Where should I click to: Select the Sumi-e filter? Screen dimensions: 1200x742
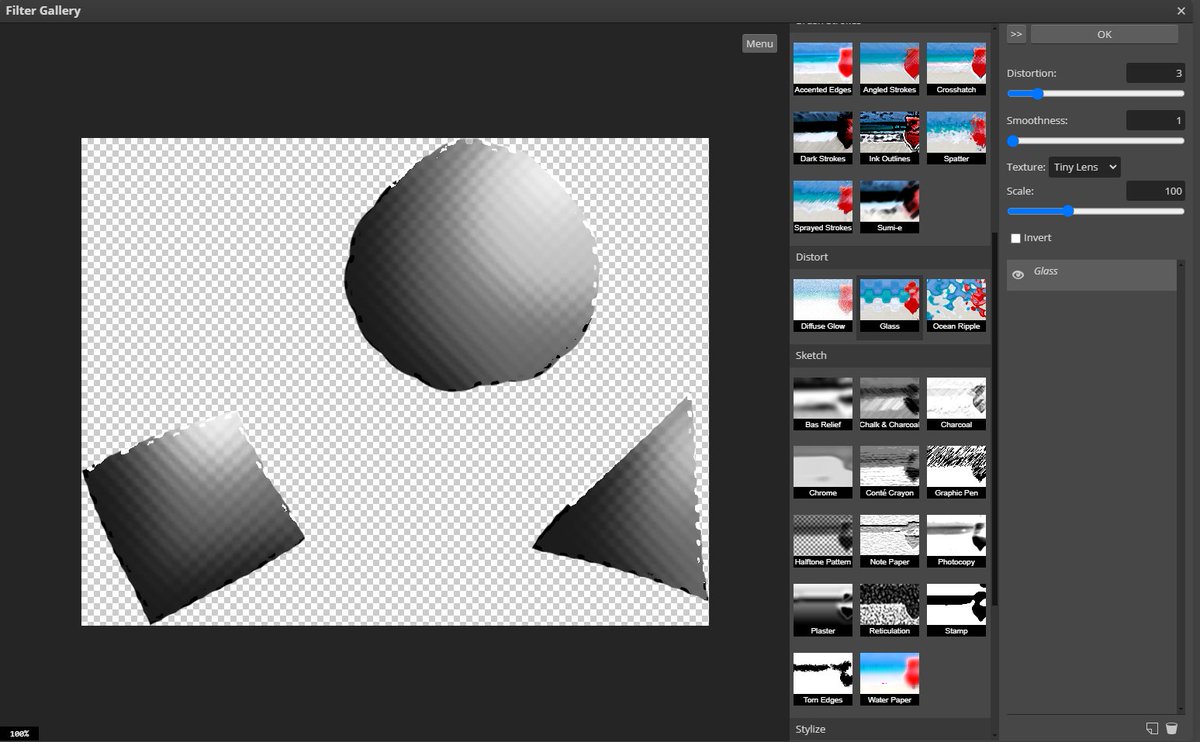tap(889, 207)
